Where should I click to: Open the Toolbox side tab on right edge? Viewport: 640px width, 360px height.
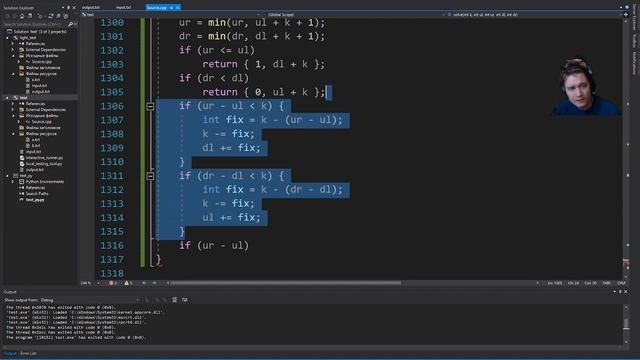634,41
